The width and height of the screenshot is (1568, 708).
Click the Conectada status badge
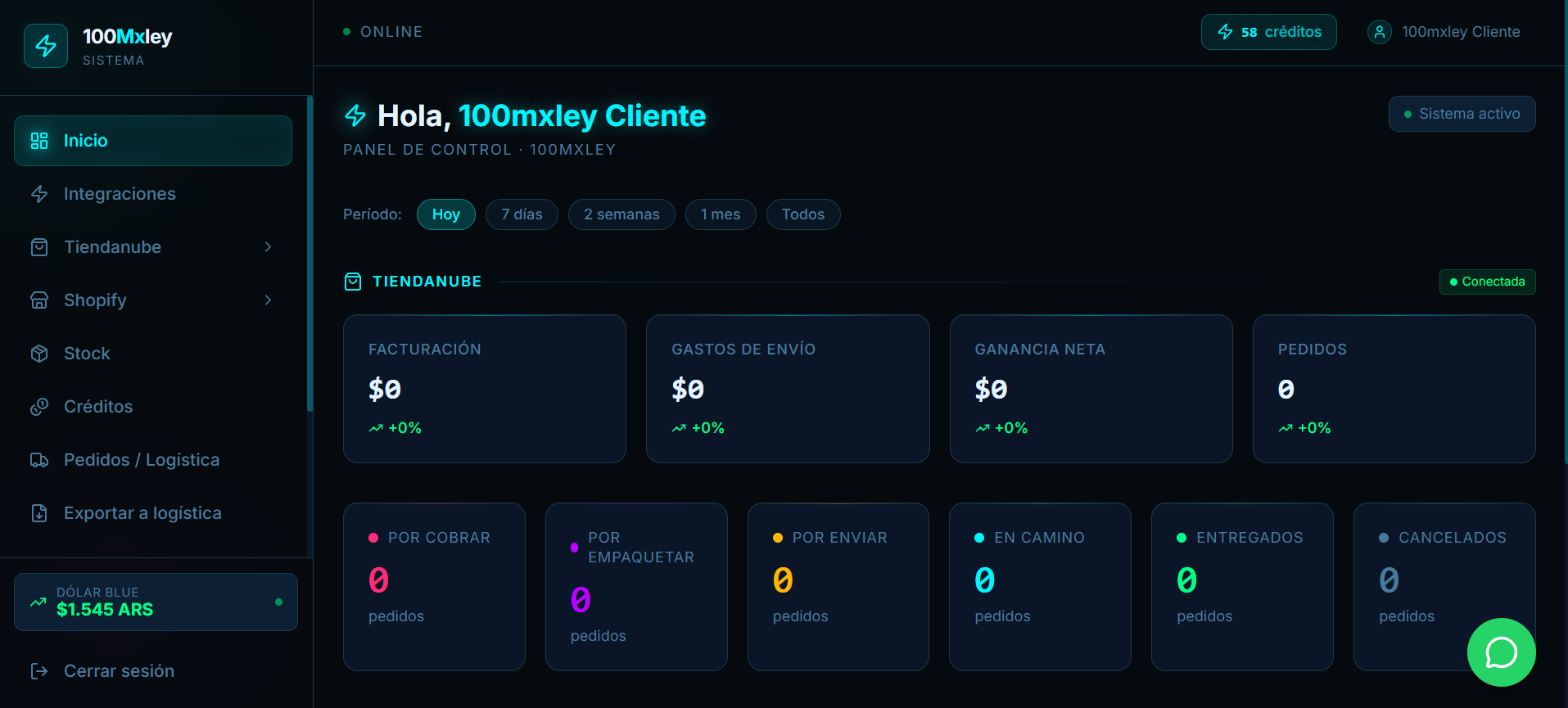tap(1488, 282)
